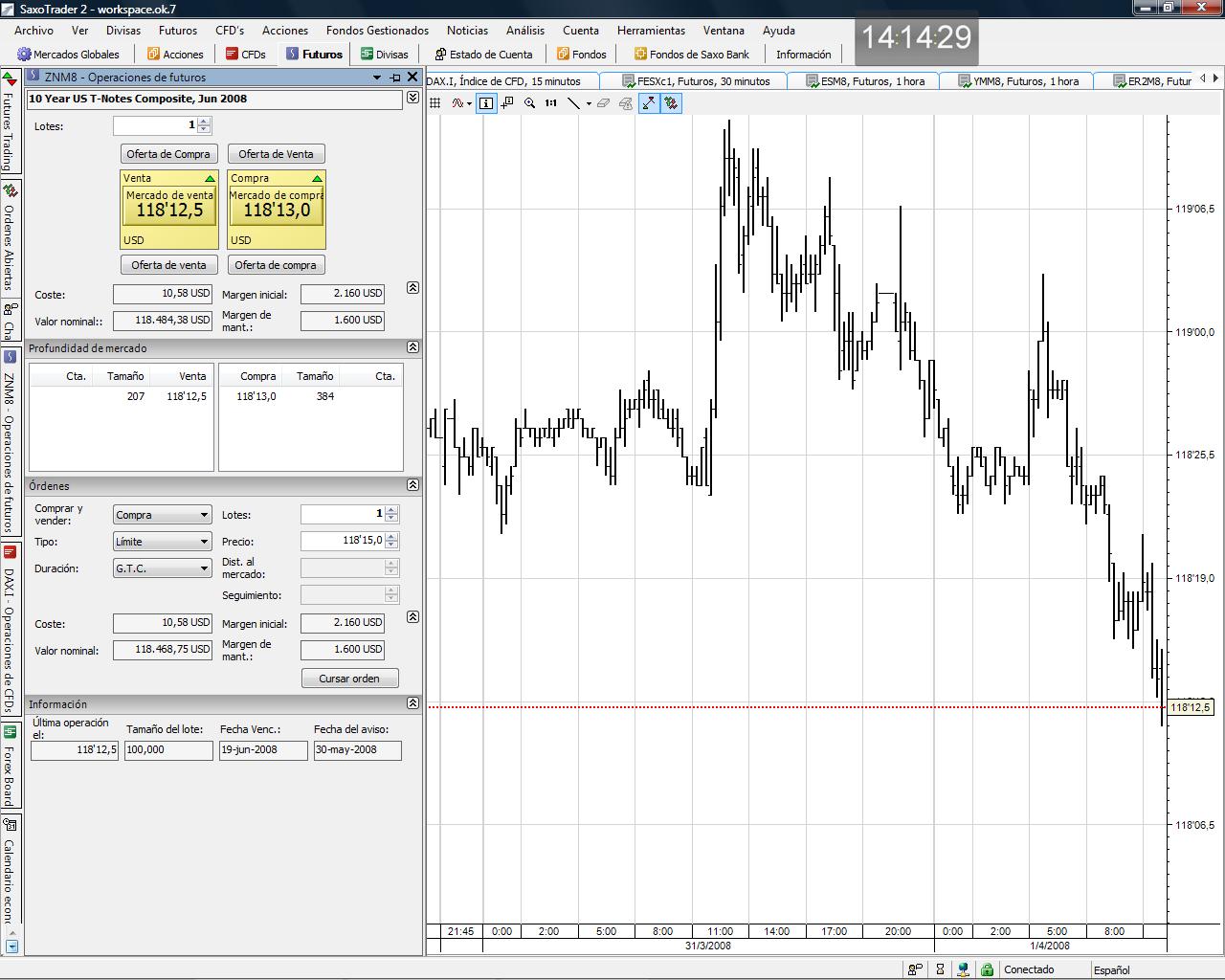
Task: Click the Oferta de Compra button
Action: [168, 154]
